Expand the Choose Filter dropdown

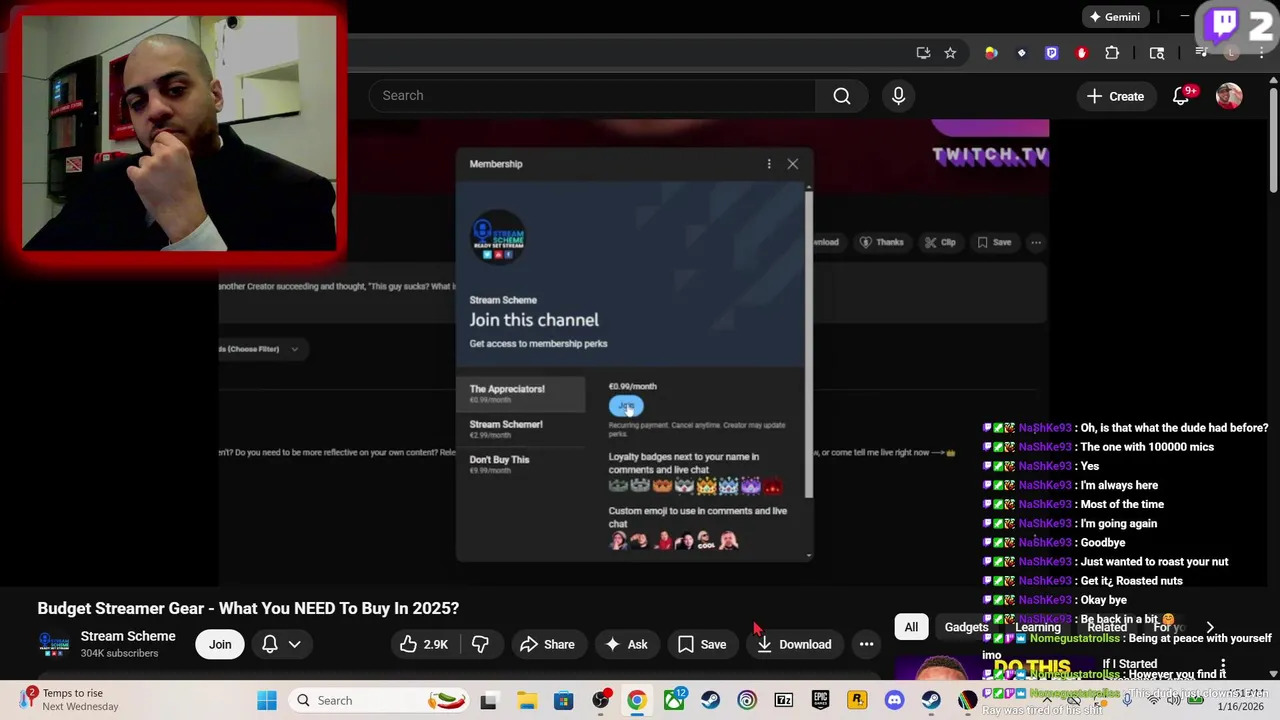[262, 349]
